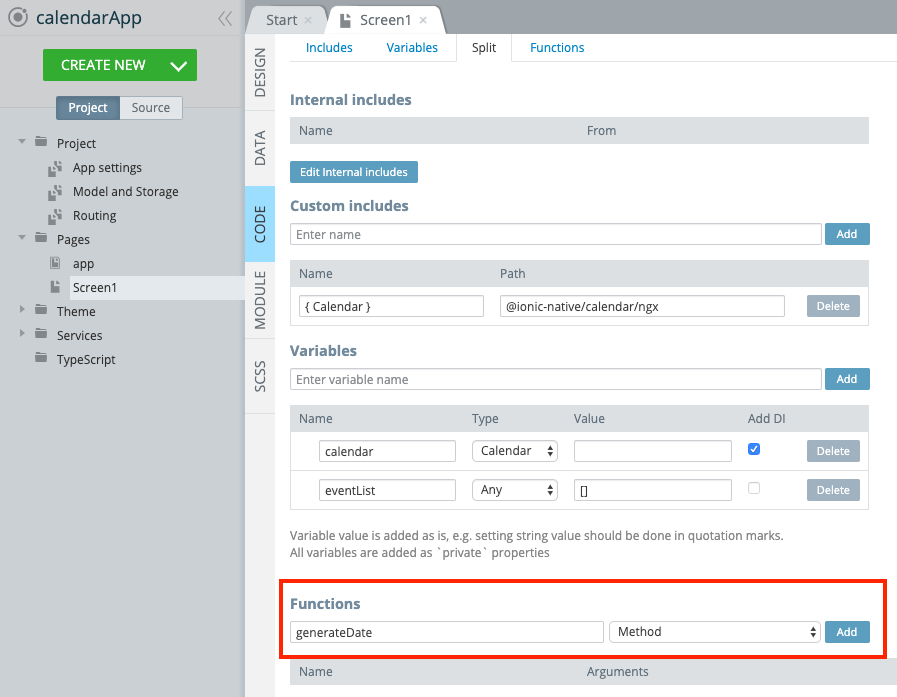897x697 pixels.
Task: Collapse the left sidebar panel
Action: click(x=225, y=18)
